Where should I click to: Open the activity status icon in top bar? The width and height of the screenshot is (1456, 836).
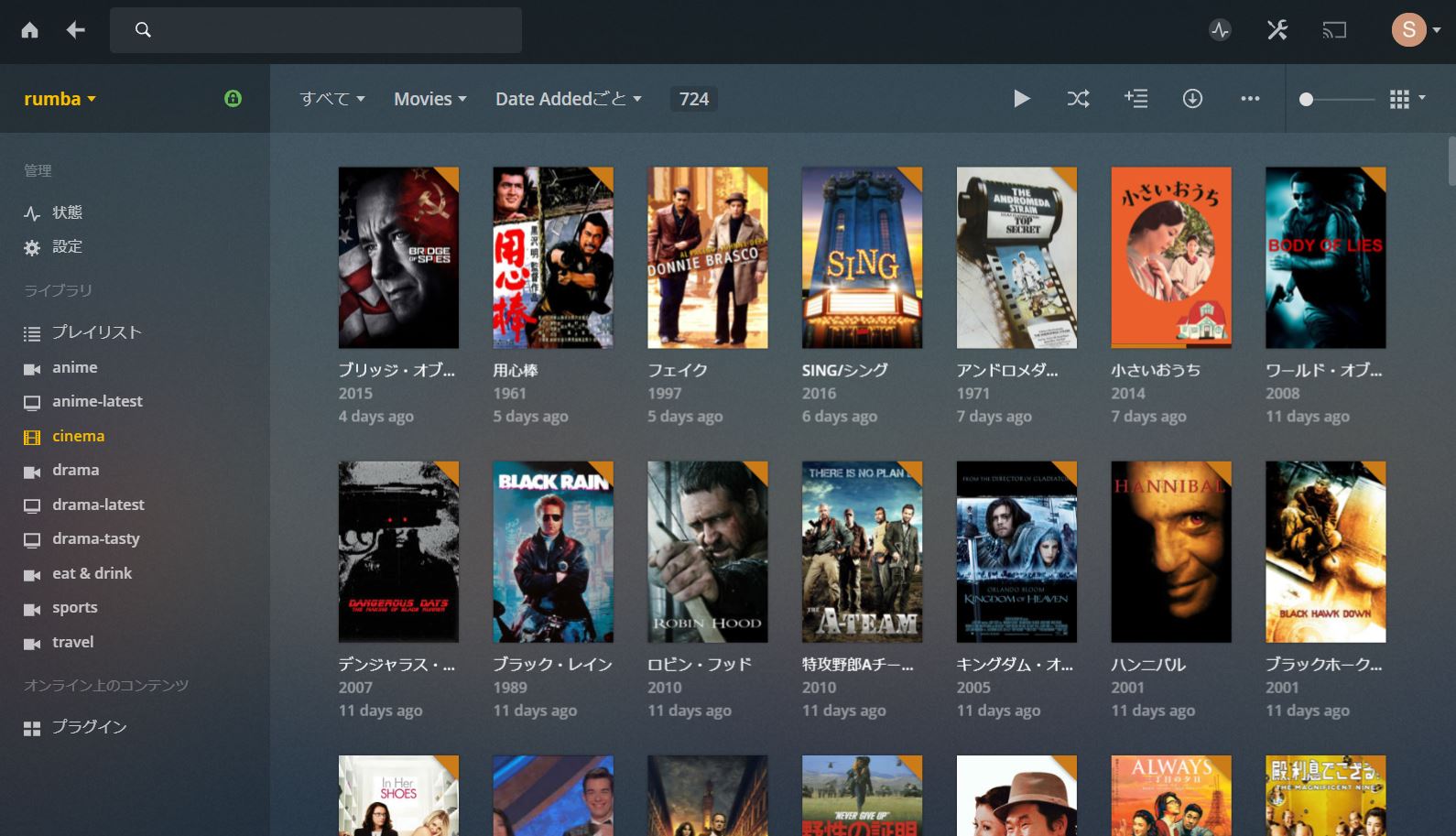(1220, 30)
